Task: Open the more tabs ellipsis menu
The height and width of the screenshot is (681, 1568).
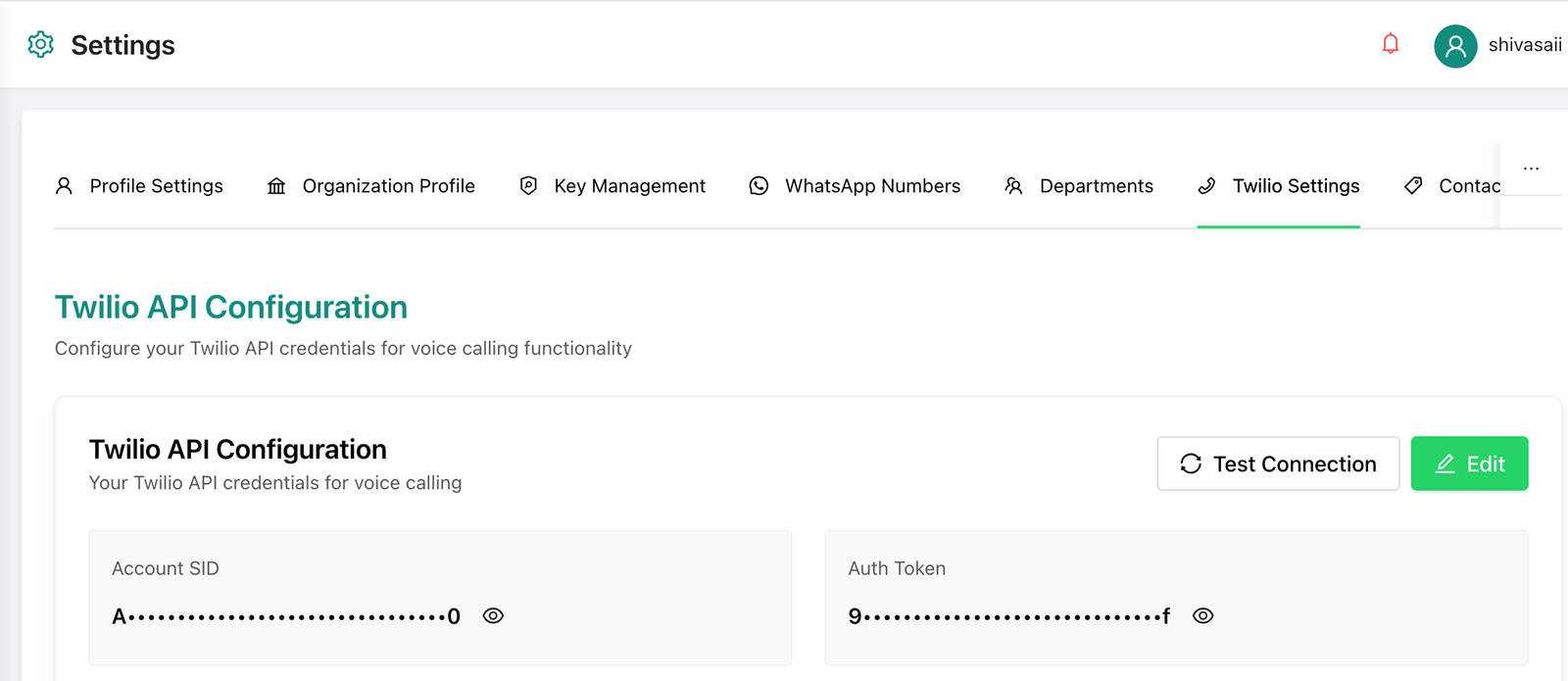Action: point(1531,169)
